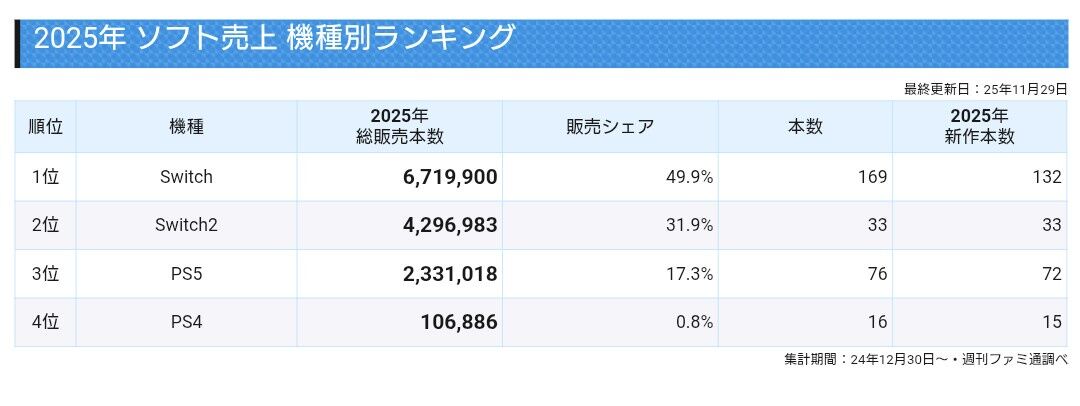Click the 順位 column header
Viewport: 1080px width, 406px height.
(45, 127)
